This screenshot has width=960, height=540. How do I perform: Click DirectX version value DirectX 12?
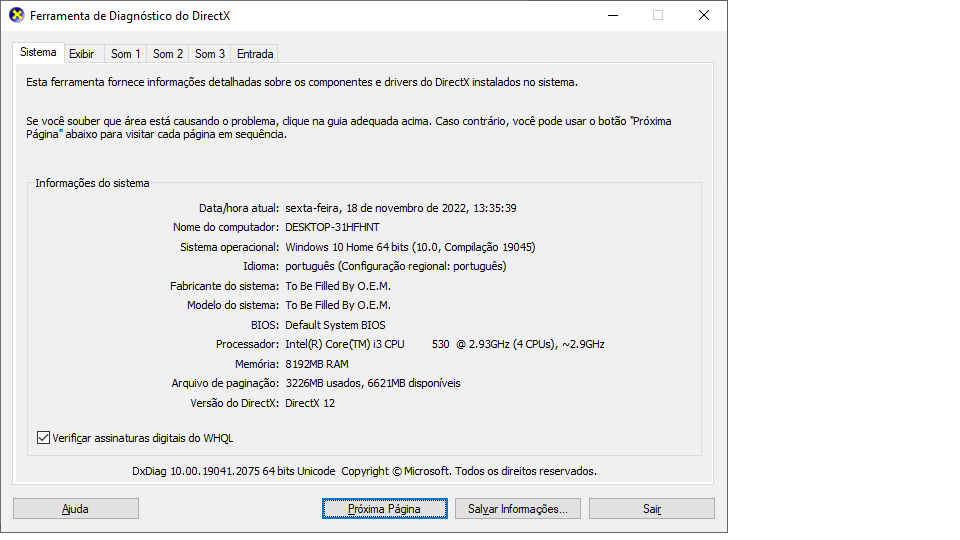[x=310, y=403]
